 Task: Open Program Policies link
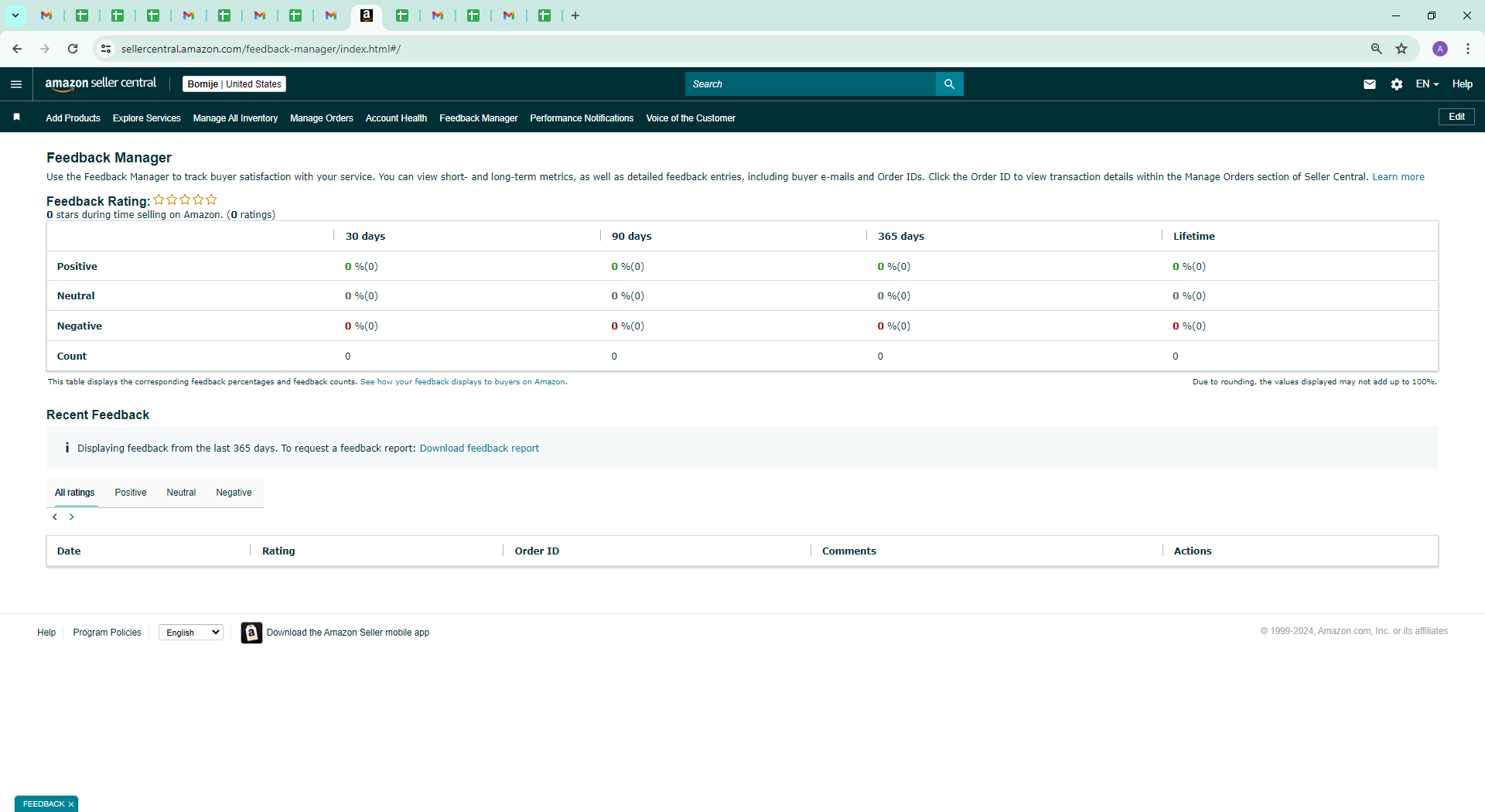107,633
